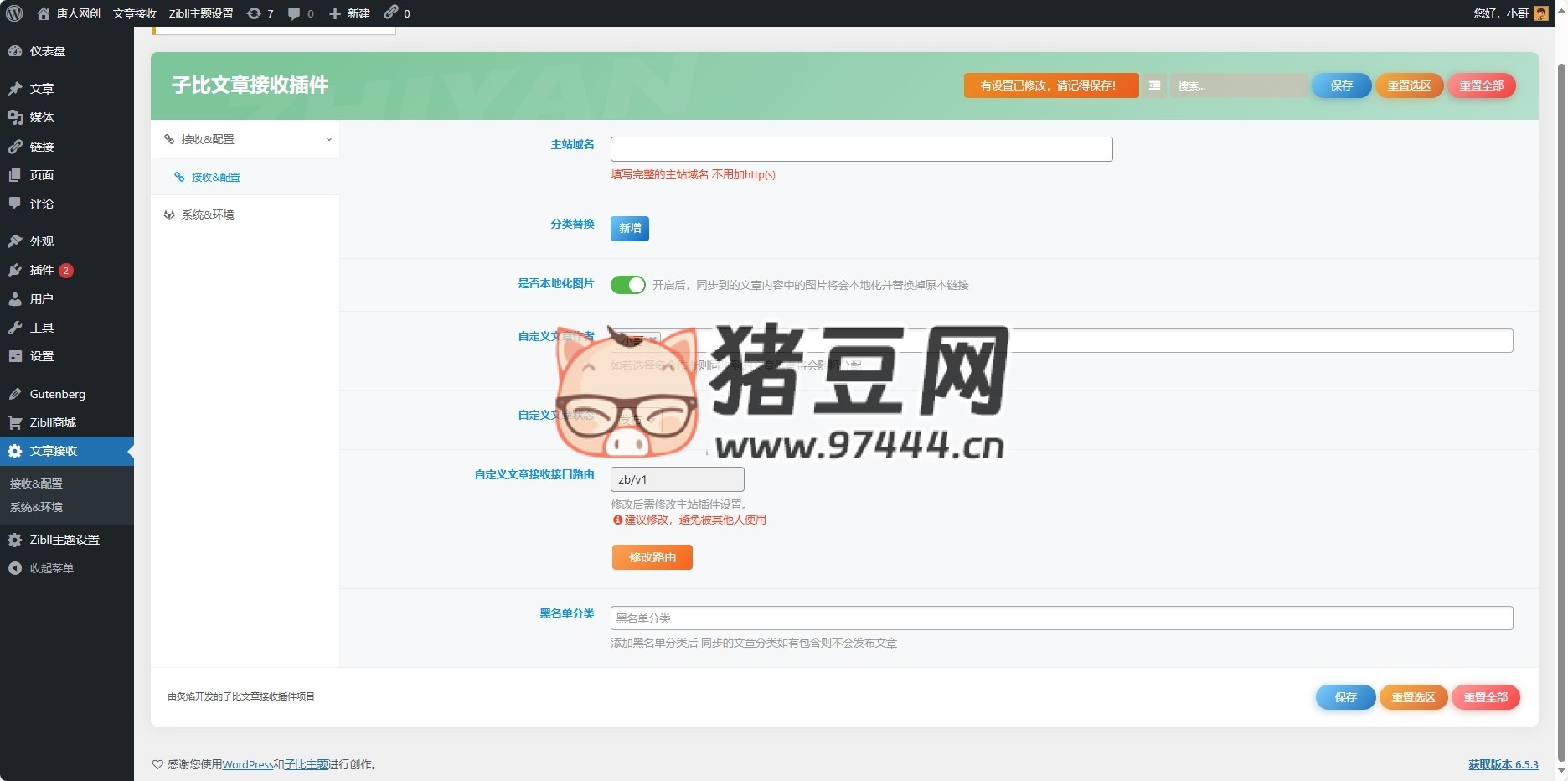Open the 媒体 media library menu
This screenshot has height=781, width=1568.
tap(41, 117)
